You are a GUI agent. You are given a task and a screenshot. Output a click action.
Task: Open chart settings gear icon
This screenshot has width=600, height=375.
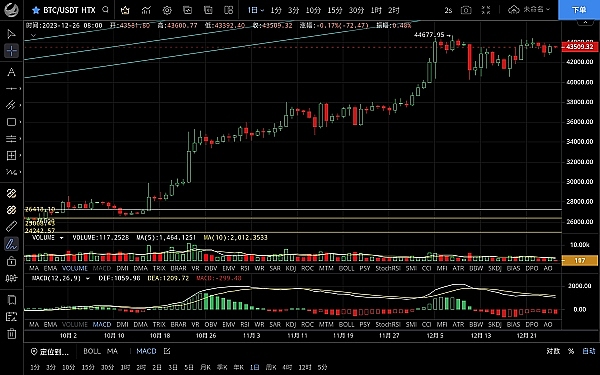point(167,10)
